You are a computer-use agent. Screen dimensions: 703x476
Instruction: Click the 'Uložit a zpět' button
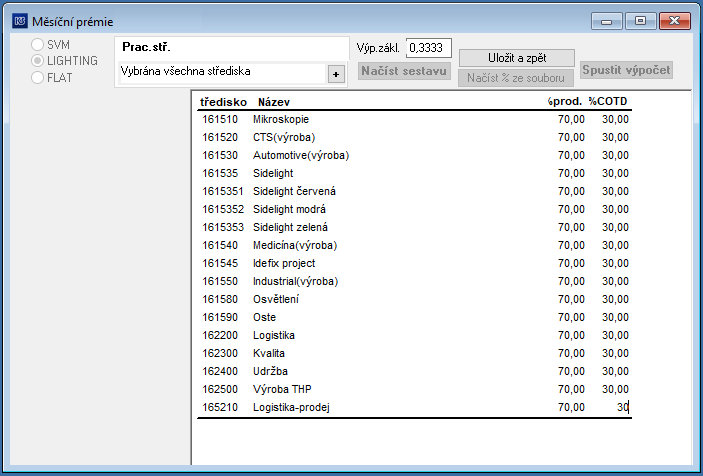(517, 58)
